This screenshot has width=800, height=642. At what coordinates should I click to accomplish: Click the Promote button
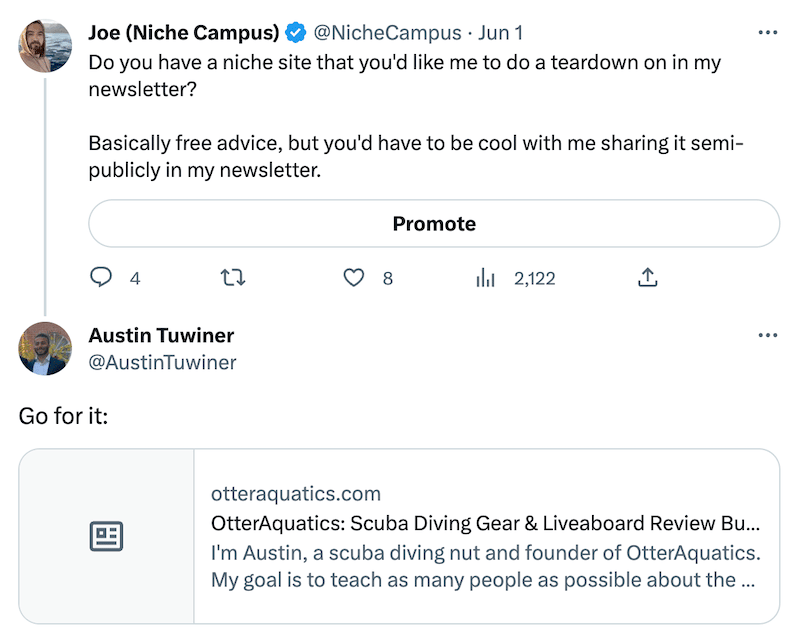[x=434, y=224]
